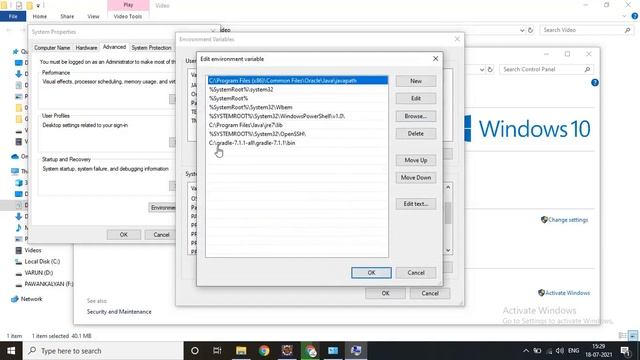Open Google Chrome from taskbar
Image resolution: width=640 pixels, height=360 pixels.
click(x=264, y=351)
